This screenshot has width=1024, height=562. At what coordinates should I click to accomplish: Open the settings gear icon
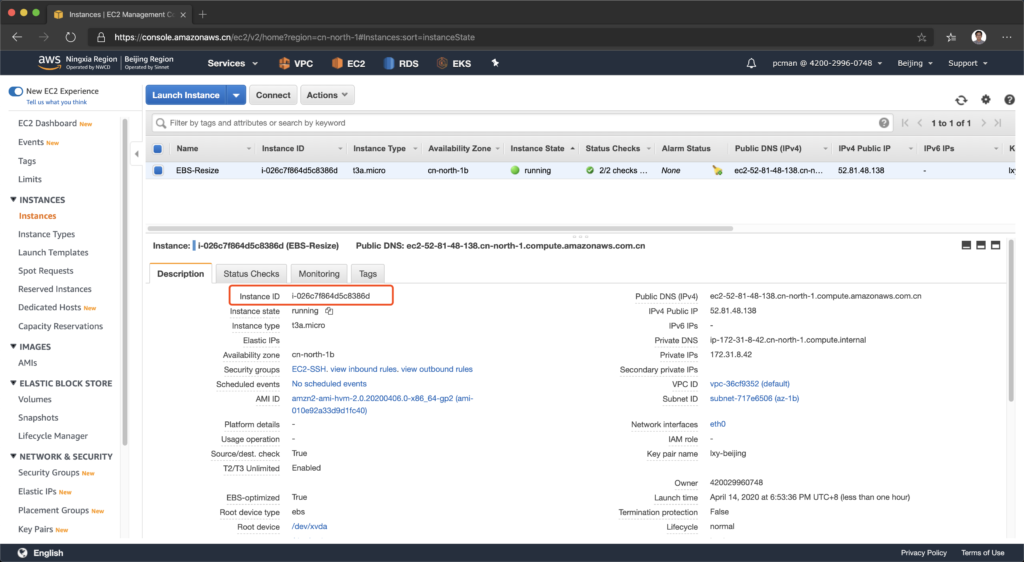pos(985,100)
